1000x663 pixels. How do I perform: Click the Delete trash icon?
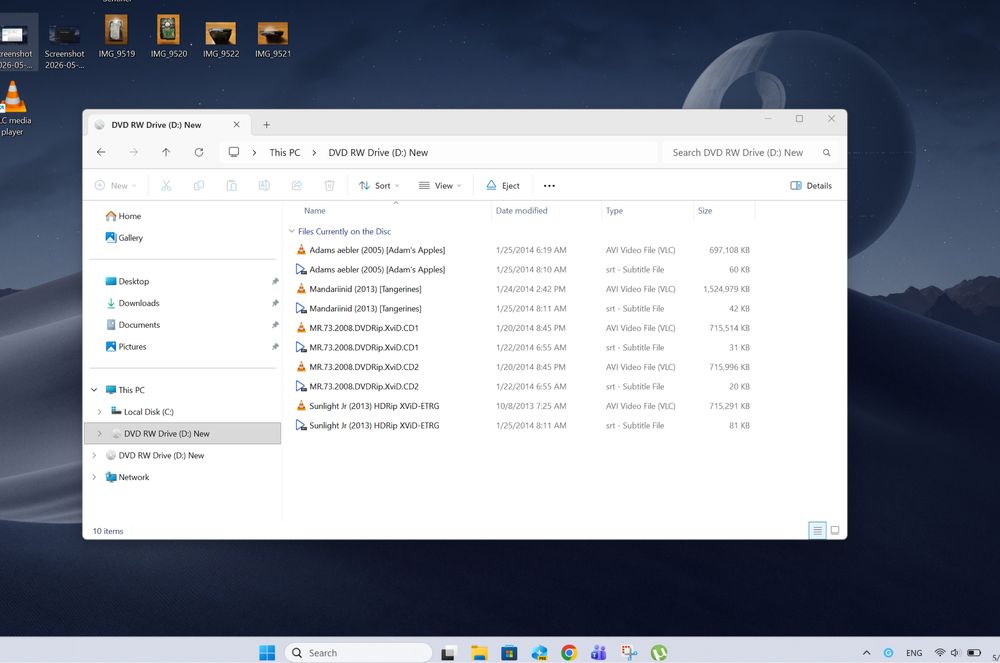click(329, 186)
